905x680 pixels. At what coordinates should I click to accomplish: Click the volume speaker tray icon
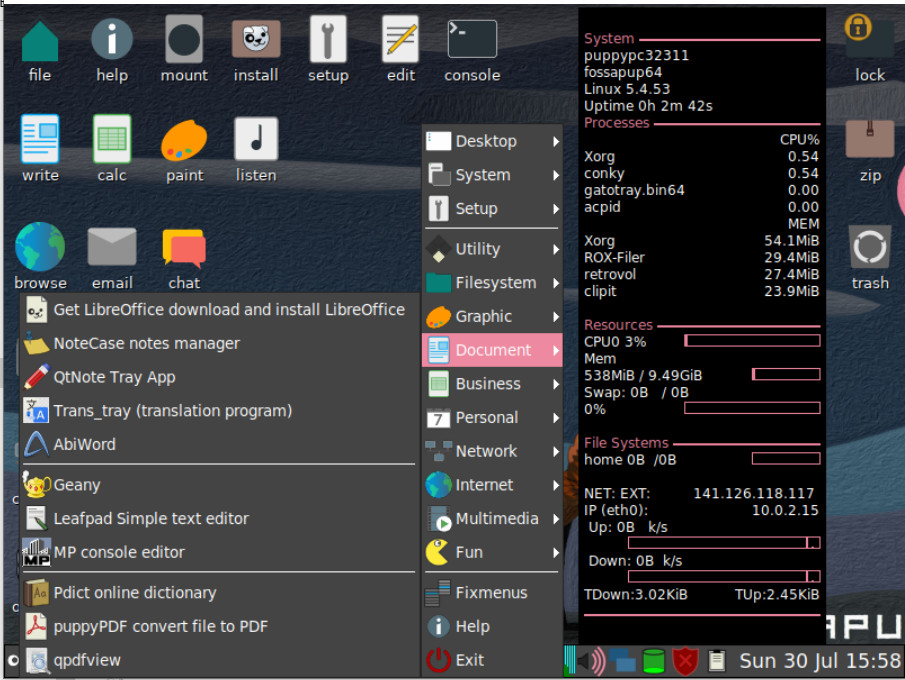(x=592, y=661)
